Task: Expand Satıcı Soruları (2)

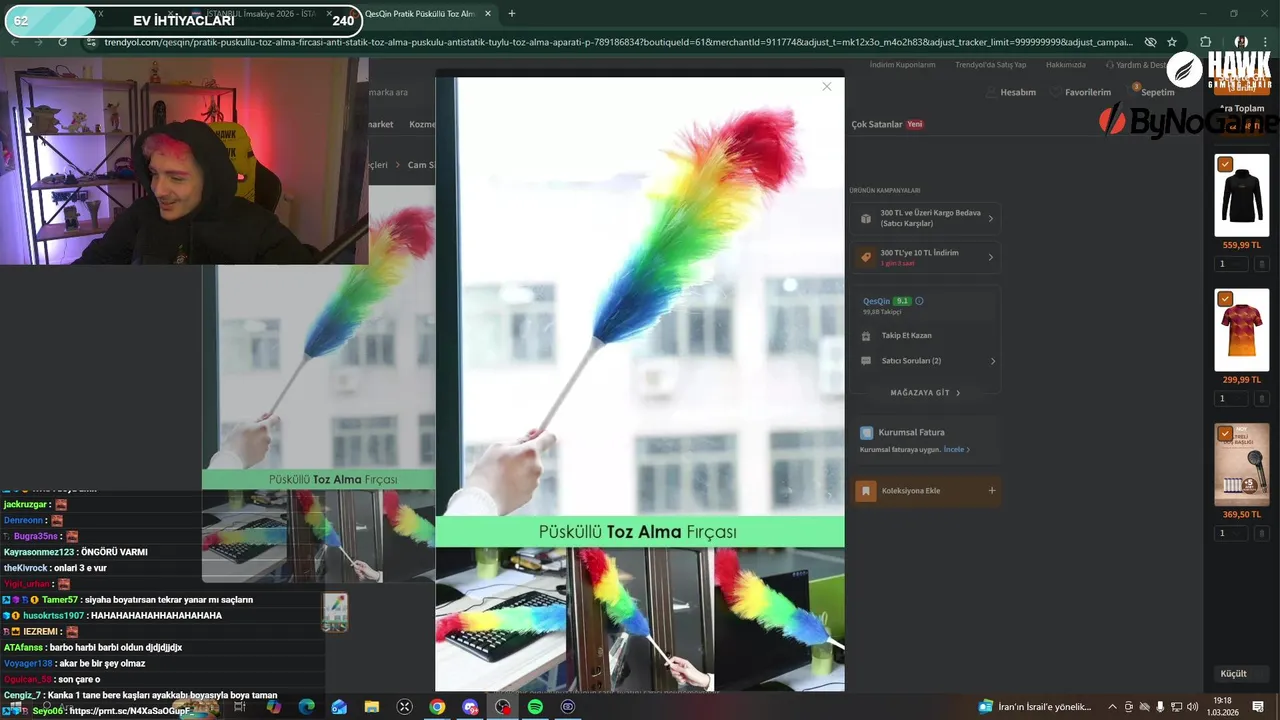Action: pos(927,361)
